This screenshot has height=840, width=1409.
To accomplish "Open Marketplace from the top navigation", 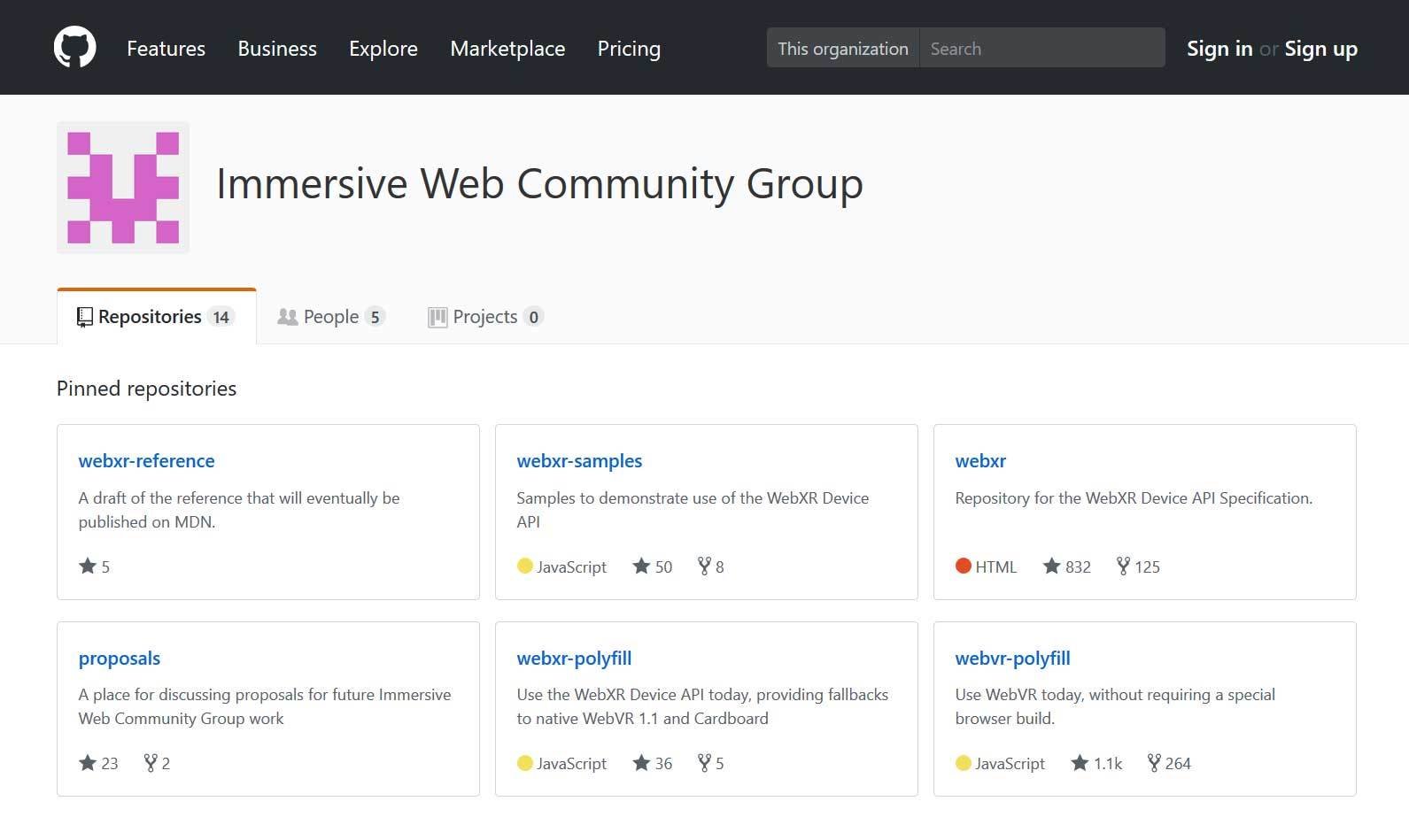I will coord(507,49).
